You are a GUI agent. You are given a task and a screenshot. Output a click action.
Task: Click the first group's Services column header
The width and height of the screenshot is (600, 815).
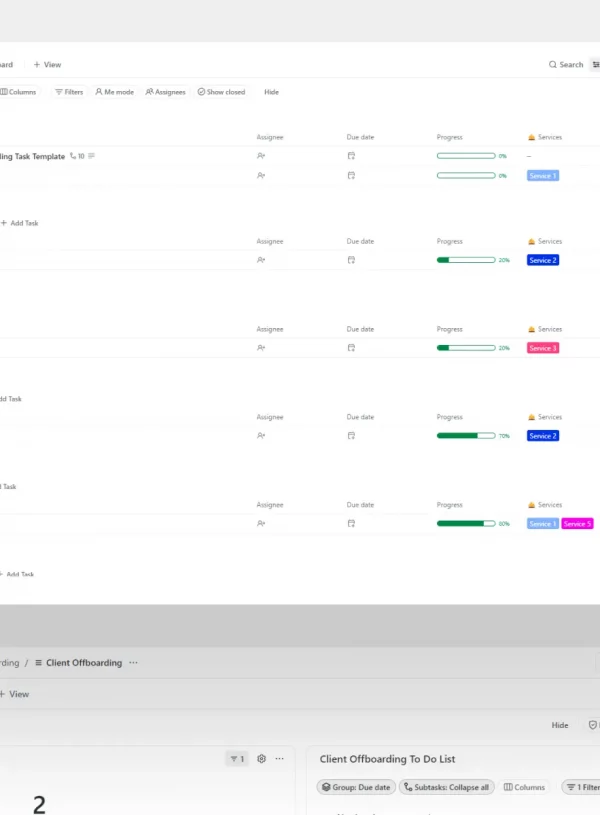[545, 137]
